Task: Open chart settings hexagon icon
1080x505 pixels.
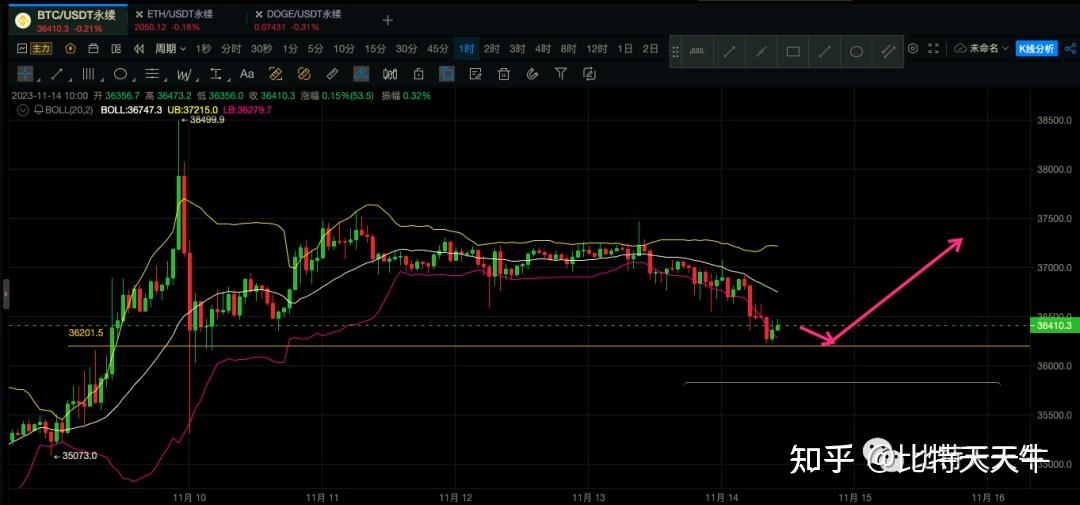Action: [913, 49]
